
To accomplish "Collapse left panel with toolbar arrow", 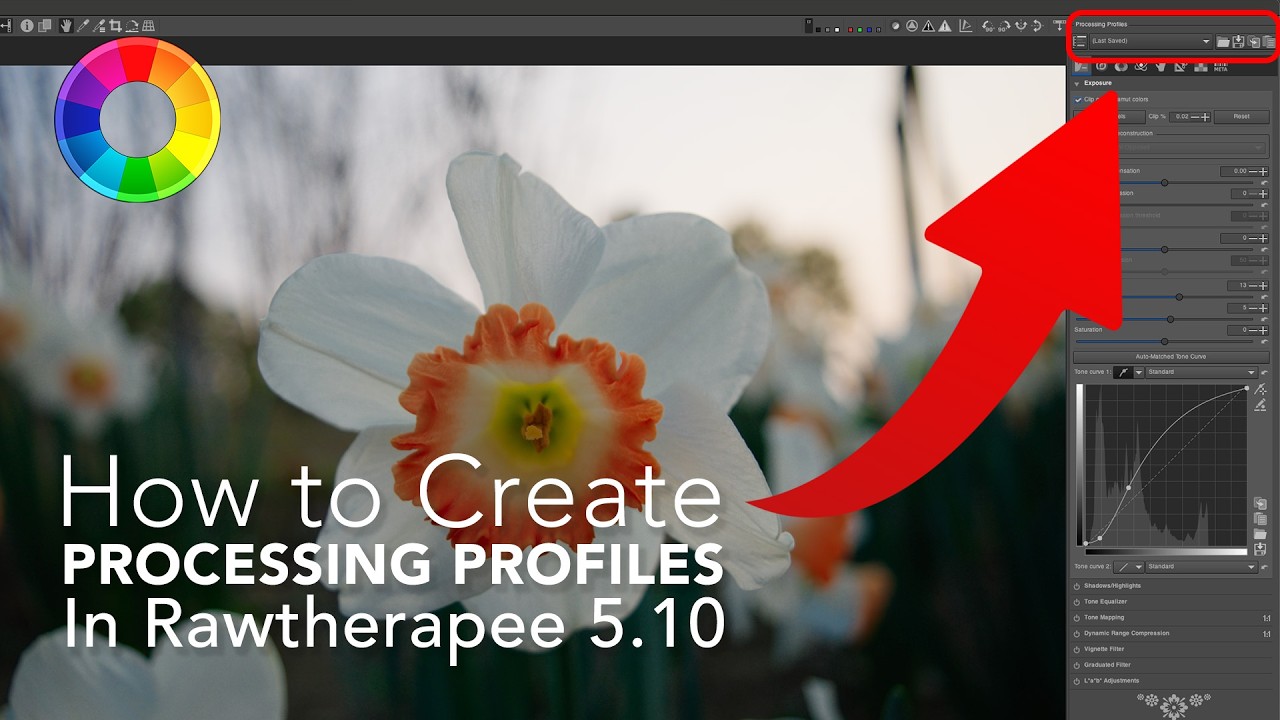I will tap(6, 25).
